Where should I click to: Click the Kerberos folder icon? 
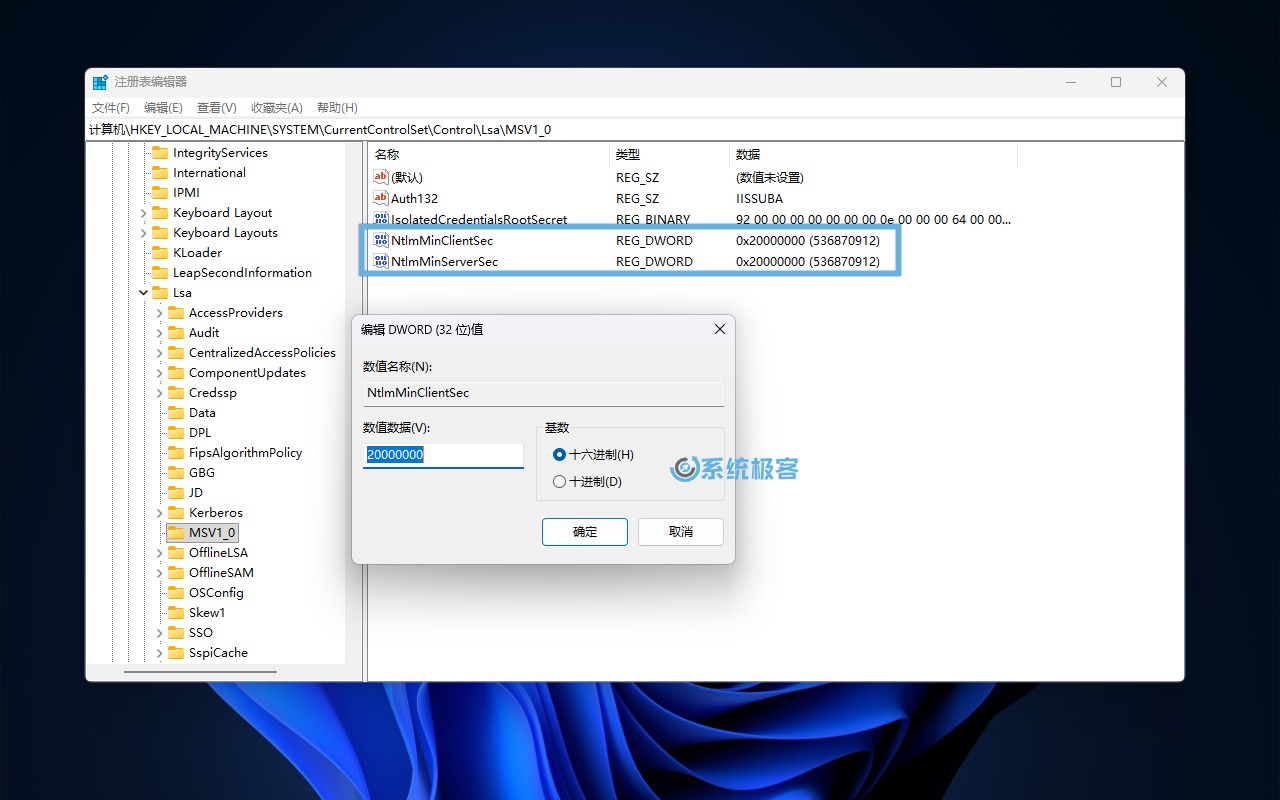click(x=175, y=513)
